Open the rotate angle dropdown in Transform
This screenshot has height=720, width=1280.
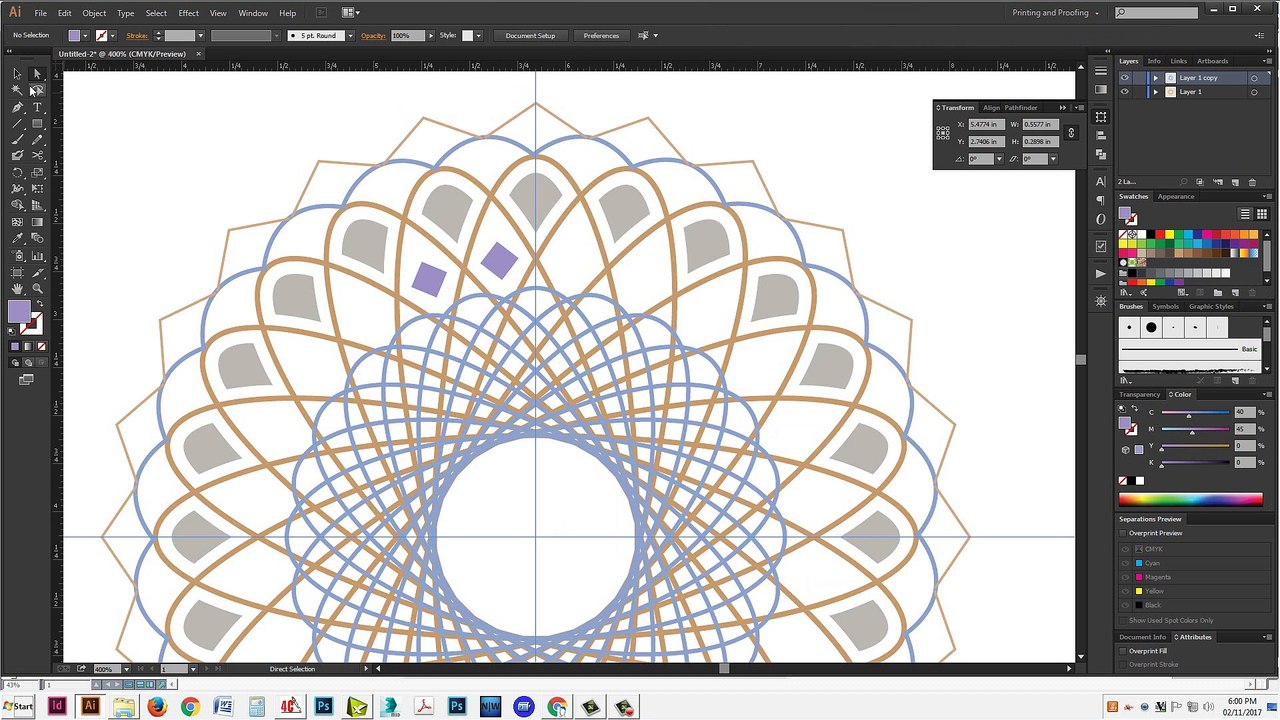[1000, 159]
